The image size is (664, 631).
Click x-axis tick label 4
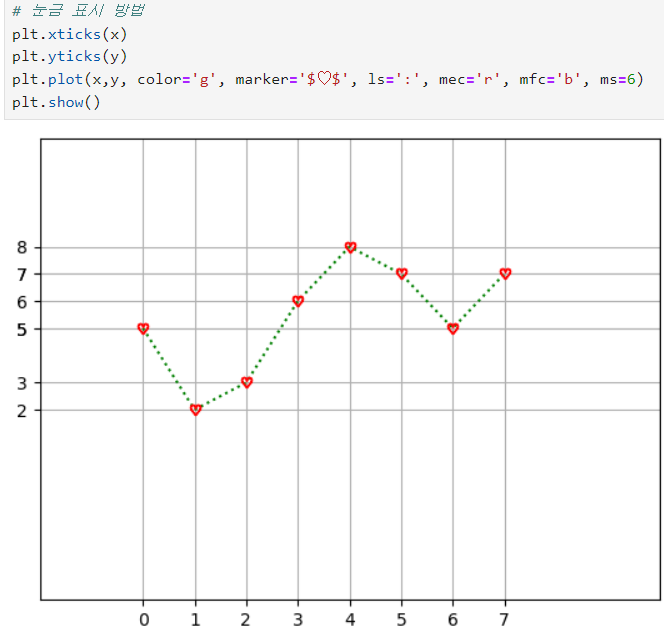point(350,620)
